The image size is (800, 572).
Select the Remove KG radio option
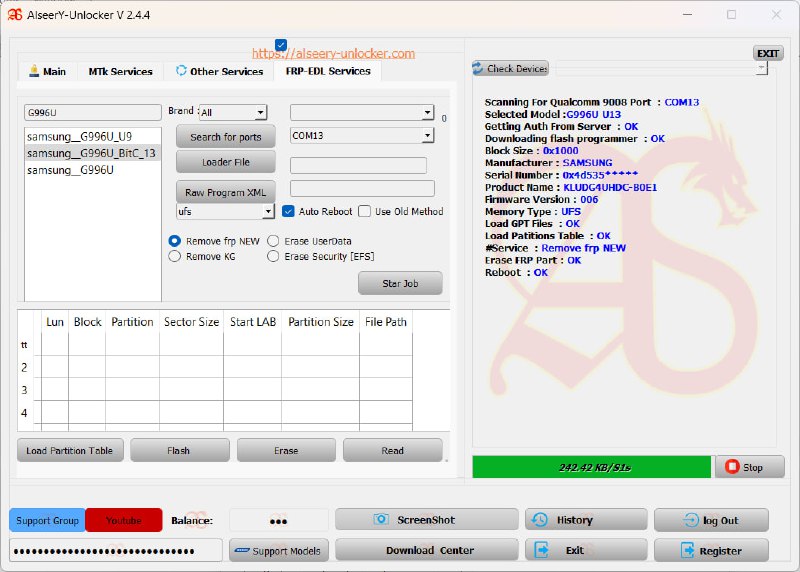(x=174, y=256)
